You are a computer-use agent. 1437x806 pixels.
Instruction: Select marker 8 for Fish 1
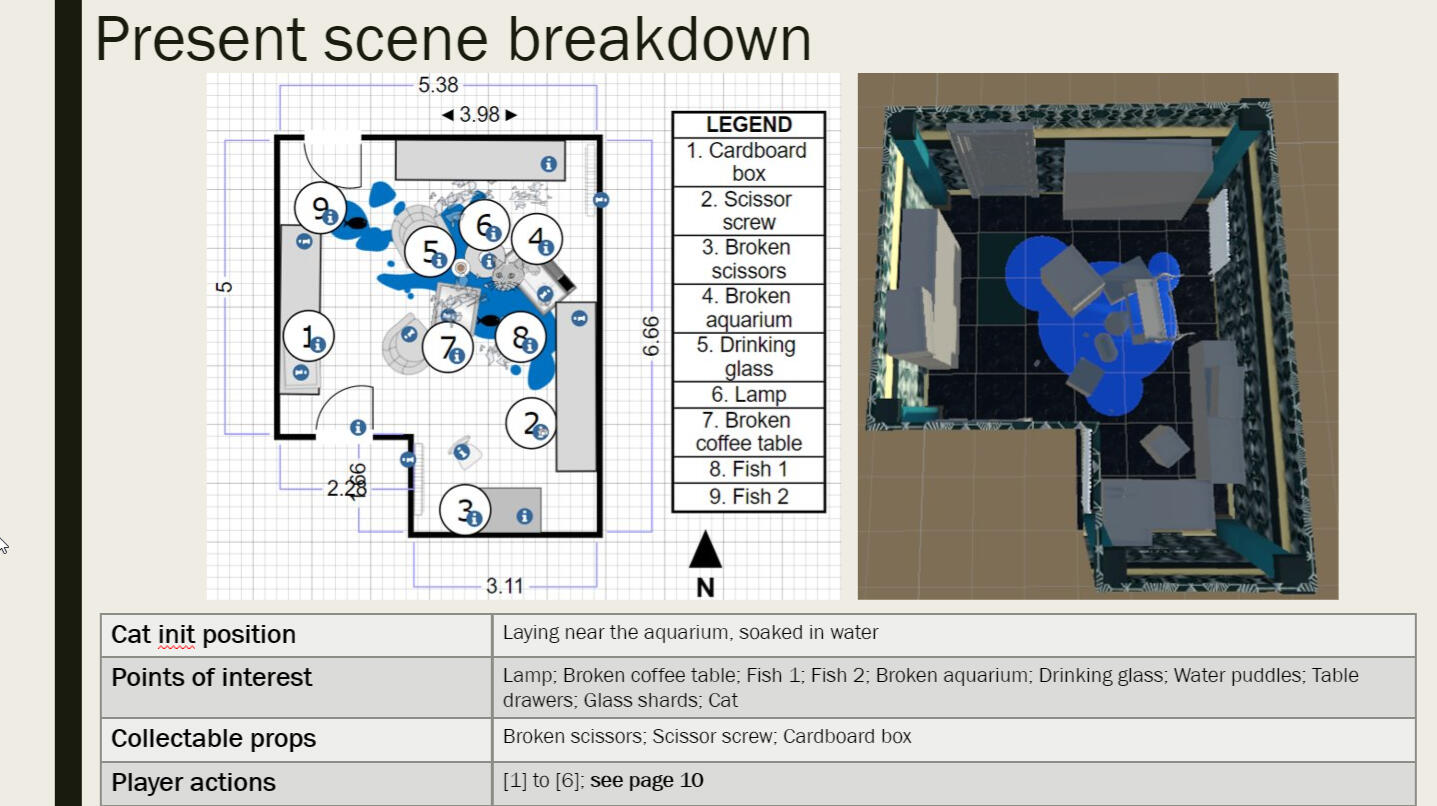(521, 338)
